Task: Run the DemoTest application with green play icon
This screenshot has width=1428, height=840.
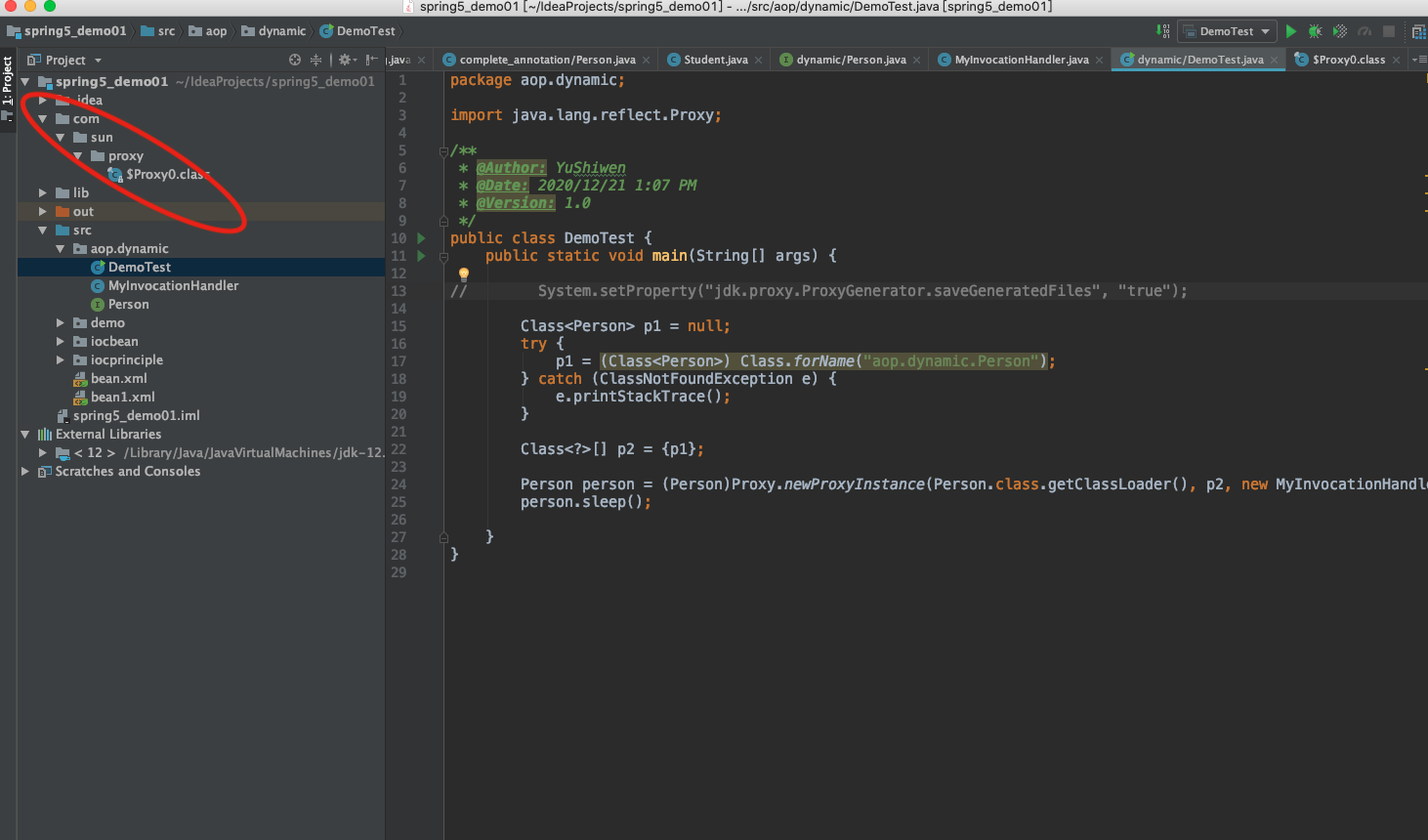Action: [1291, 30]
